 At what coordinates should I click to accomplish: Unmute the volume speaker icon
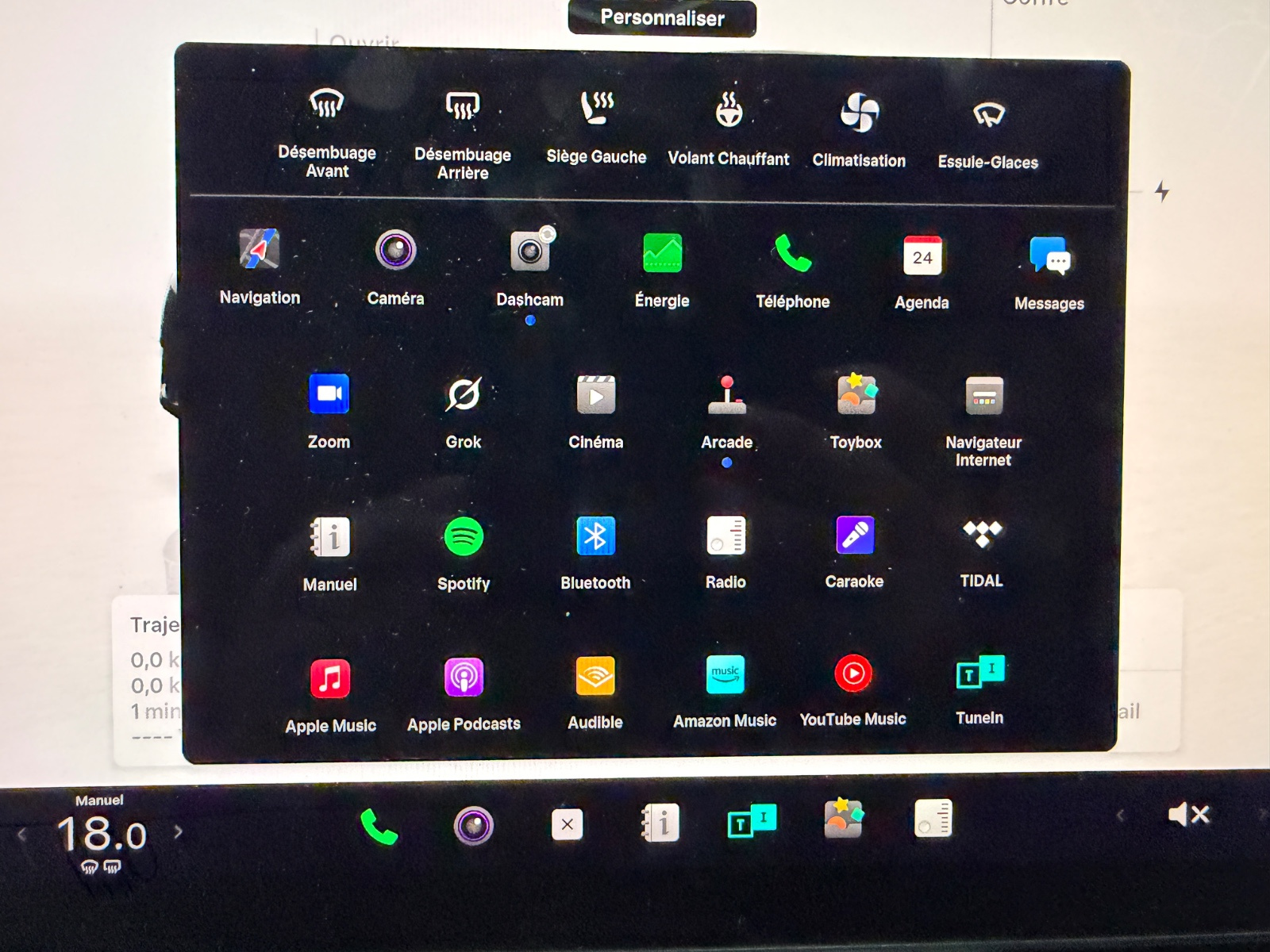[1187, 815]
